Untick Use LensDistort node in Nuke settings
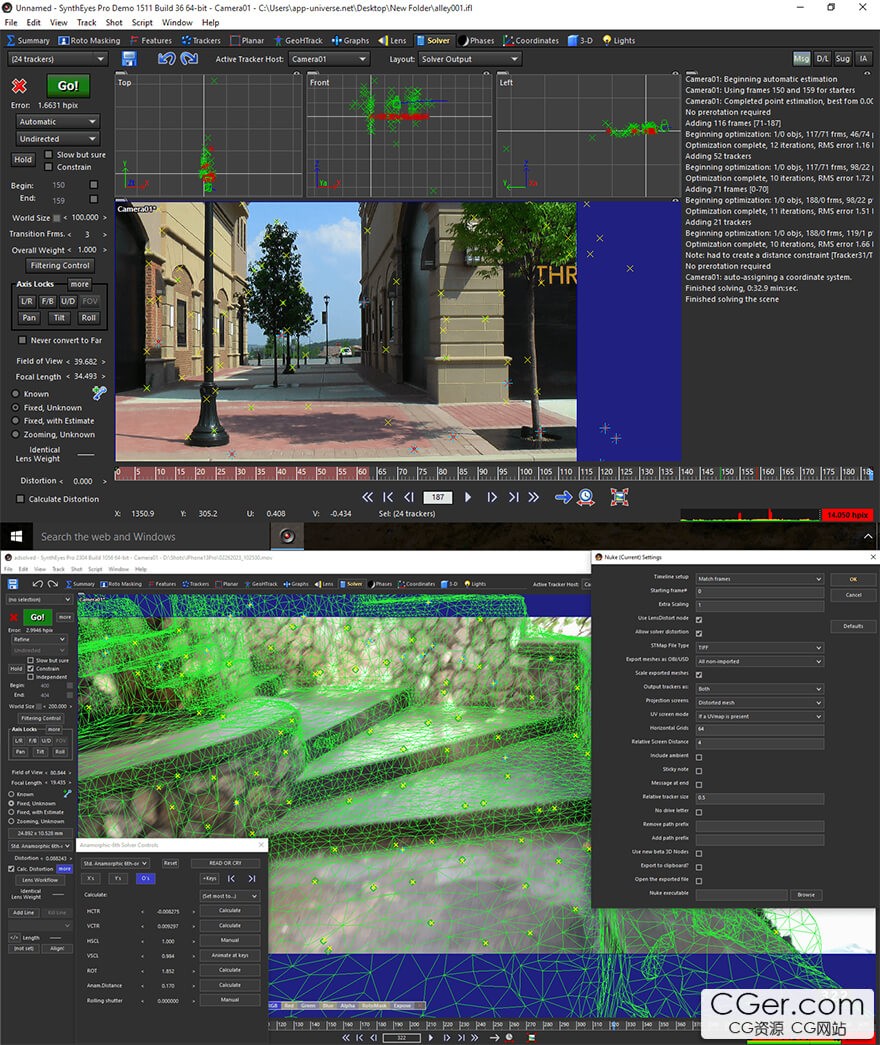 point(699,619)
